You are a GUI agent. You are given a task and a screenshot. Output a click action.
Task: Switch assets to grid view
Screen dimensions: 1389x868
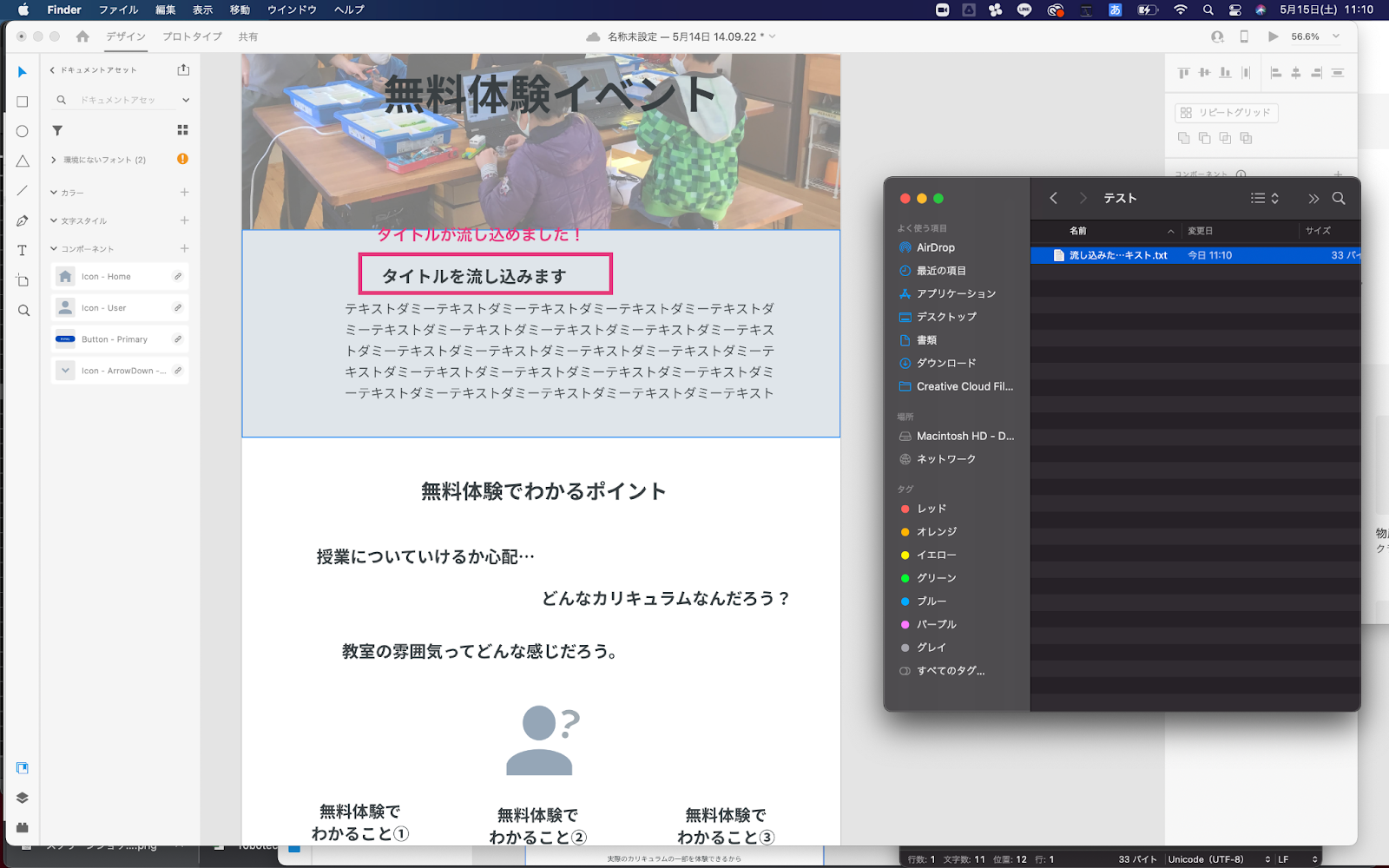[182, 130]
